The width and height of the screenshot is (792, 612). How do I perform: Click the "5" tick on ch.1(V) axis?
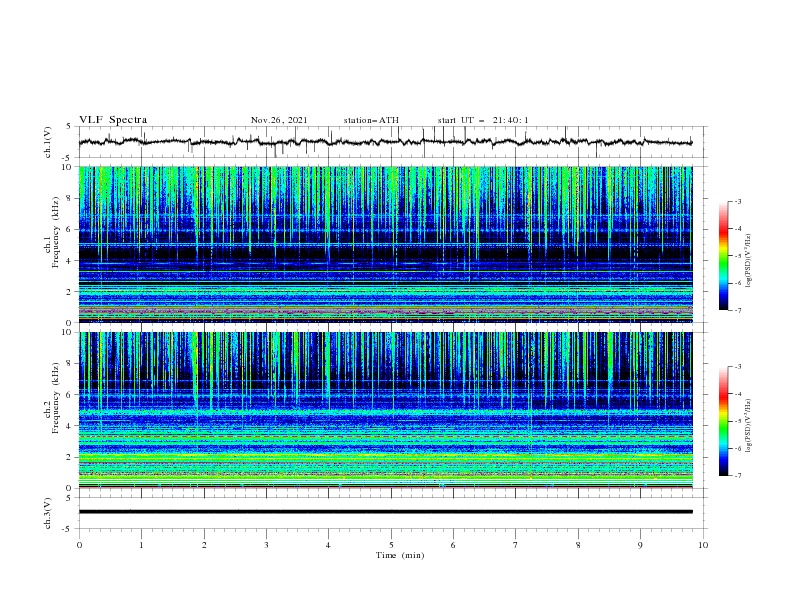70,126
